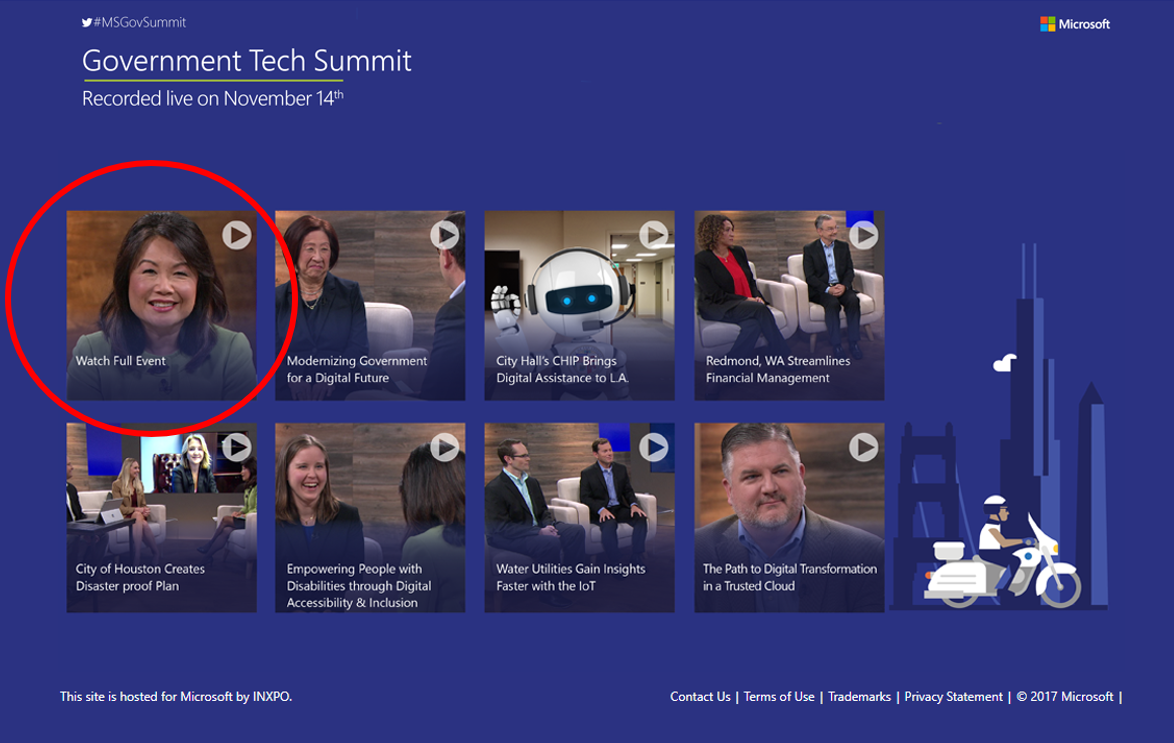
Task: Select 'Redmond, WA Streamlines Financial Management' caption
Action: [x=777, y=369]
